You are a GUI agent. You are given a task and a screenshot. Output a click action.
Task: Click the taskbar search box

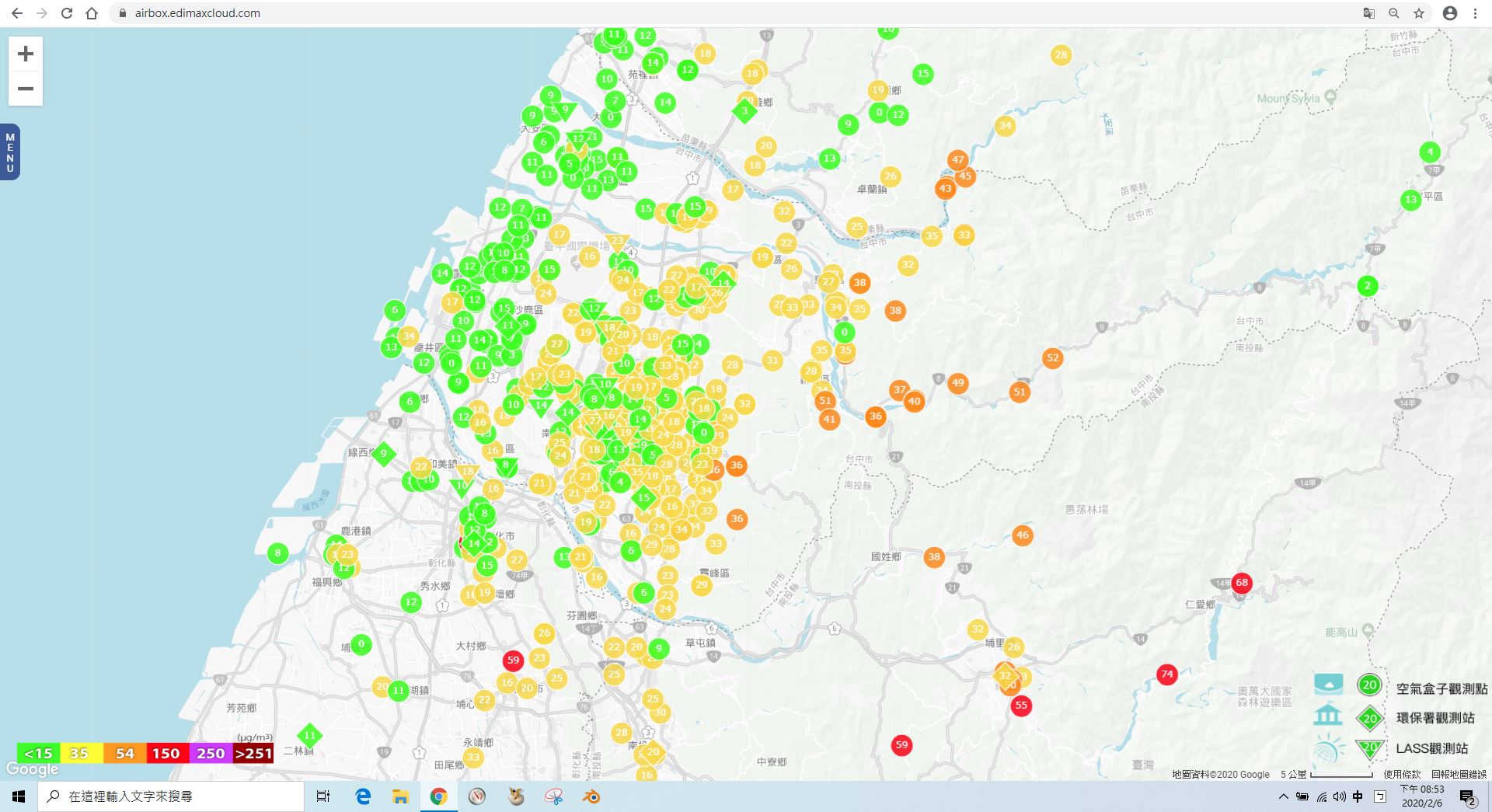pyautogui.click(x=171, y=796)
